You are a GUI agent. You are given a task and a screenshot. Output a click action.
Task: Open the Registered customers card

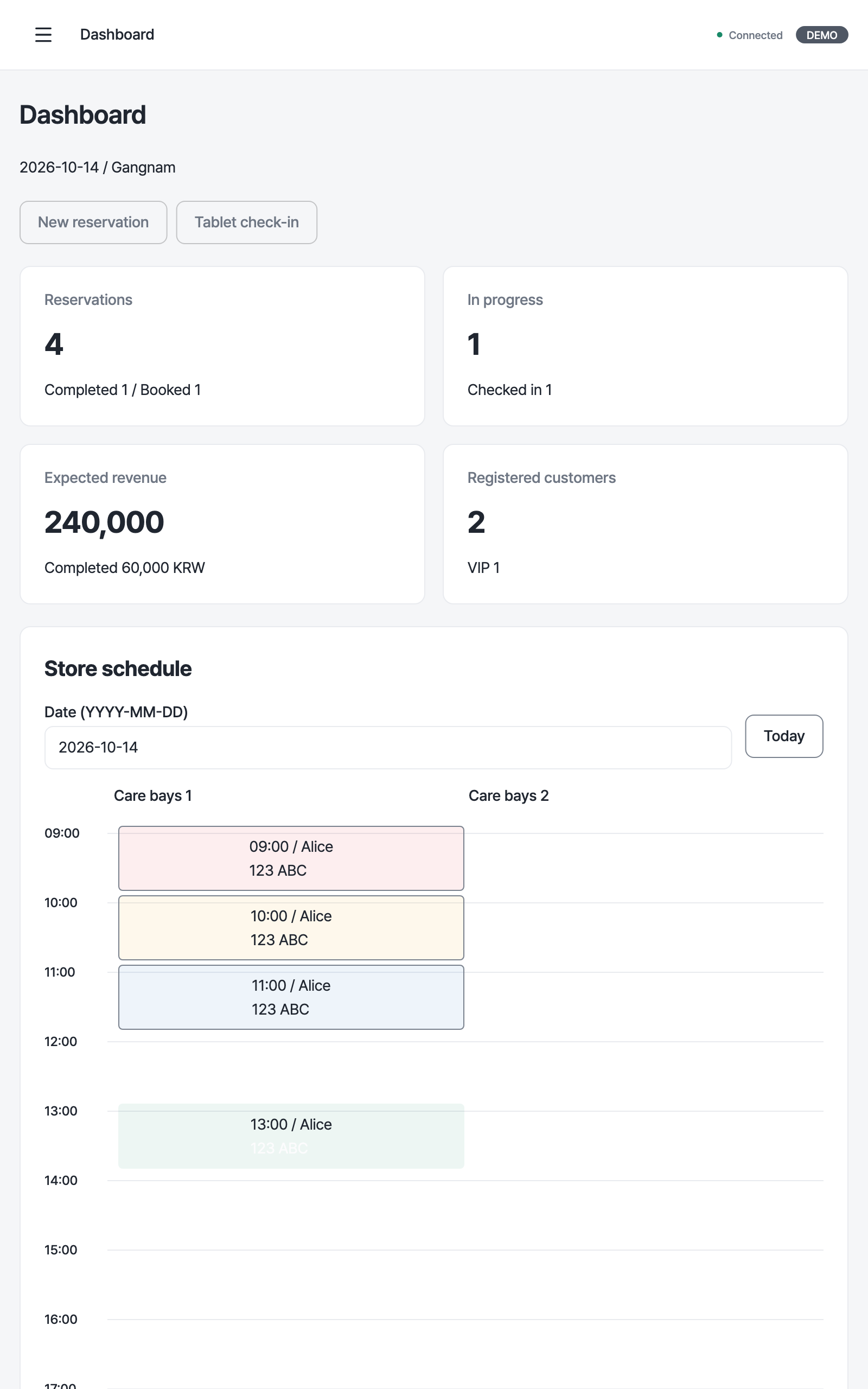point(645,524)
